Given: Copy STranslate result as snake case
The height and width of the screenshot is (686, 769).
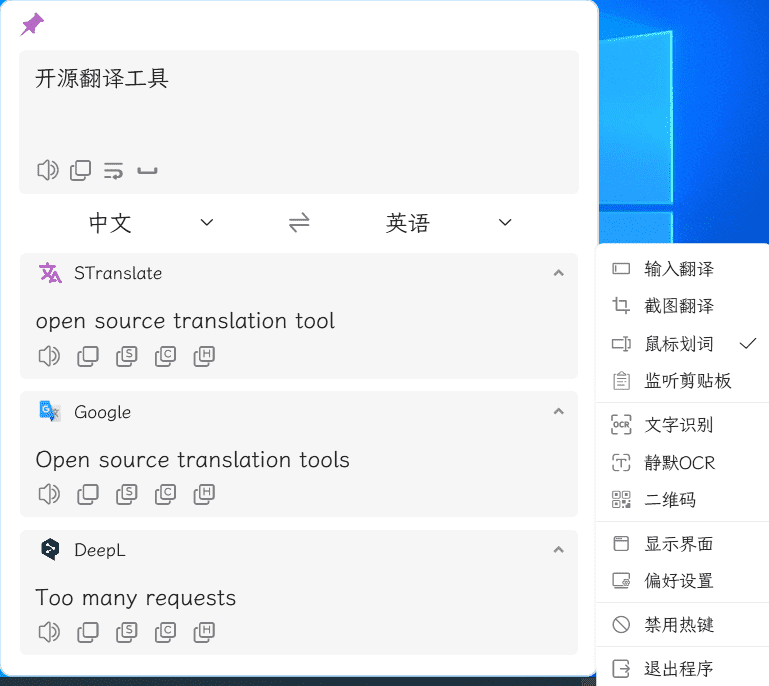Looking at the screenshot, I should pyautogui.click(x=126, y=355).
